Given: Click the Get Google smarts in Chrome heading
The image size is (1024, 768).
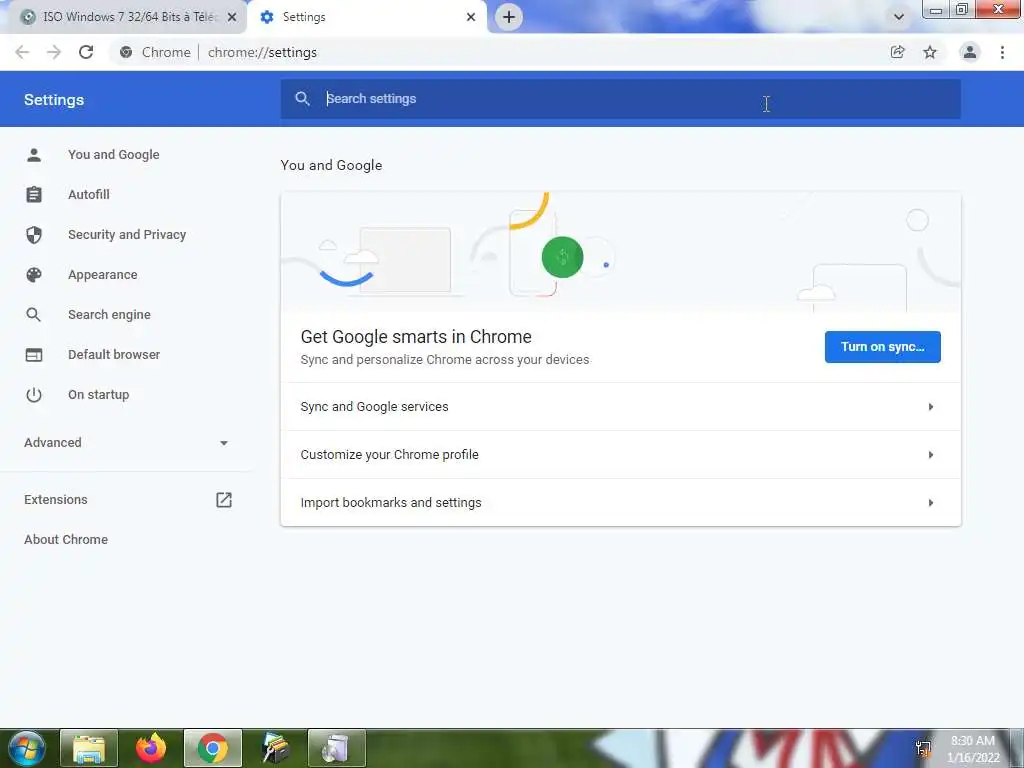Looking at the screenshot, I should (x=416, y=337).
